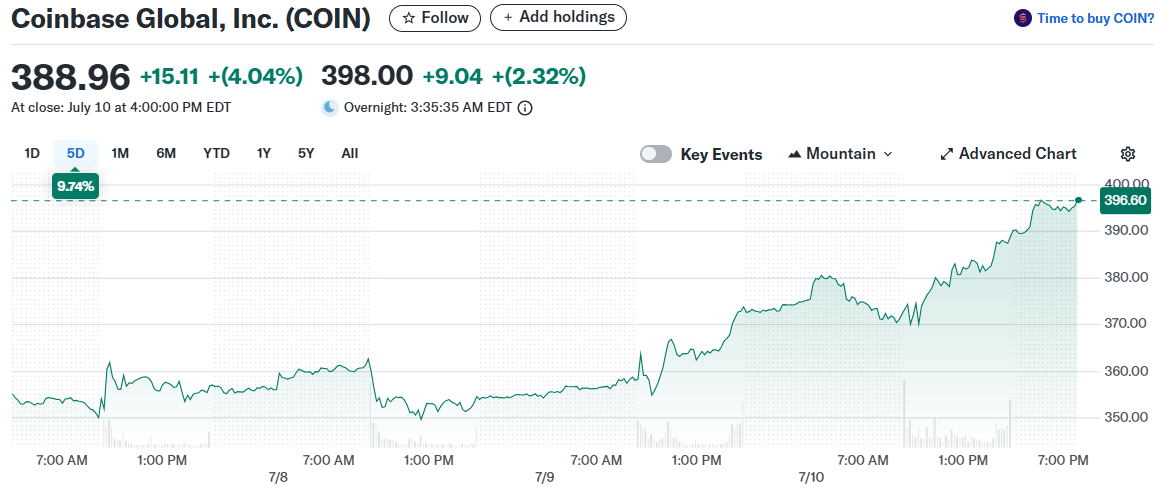The image size is (1155, 492).
Task: Open the Time to buy COIN? link
Action: coord(1095,18)
